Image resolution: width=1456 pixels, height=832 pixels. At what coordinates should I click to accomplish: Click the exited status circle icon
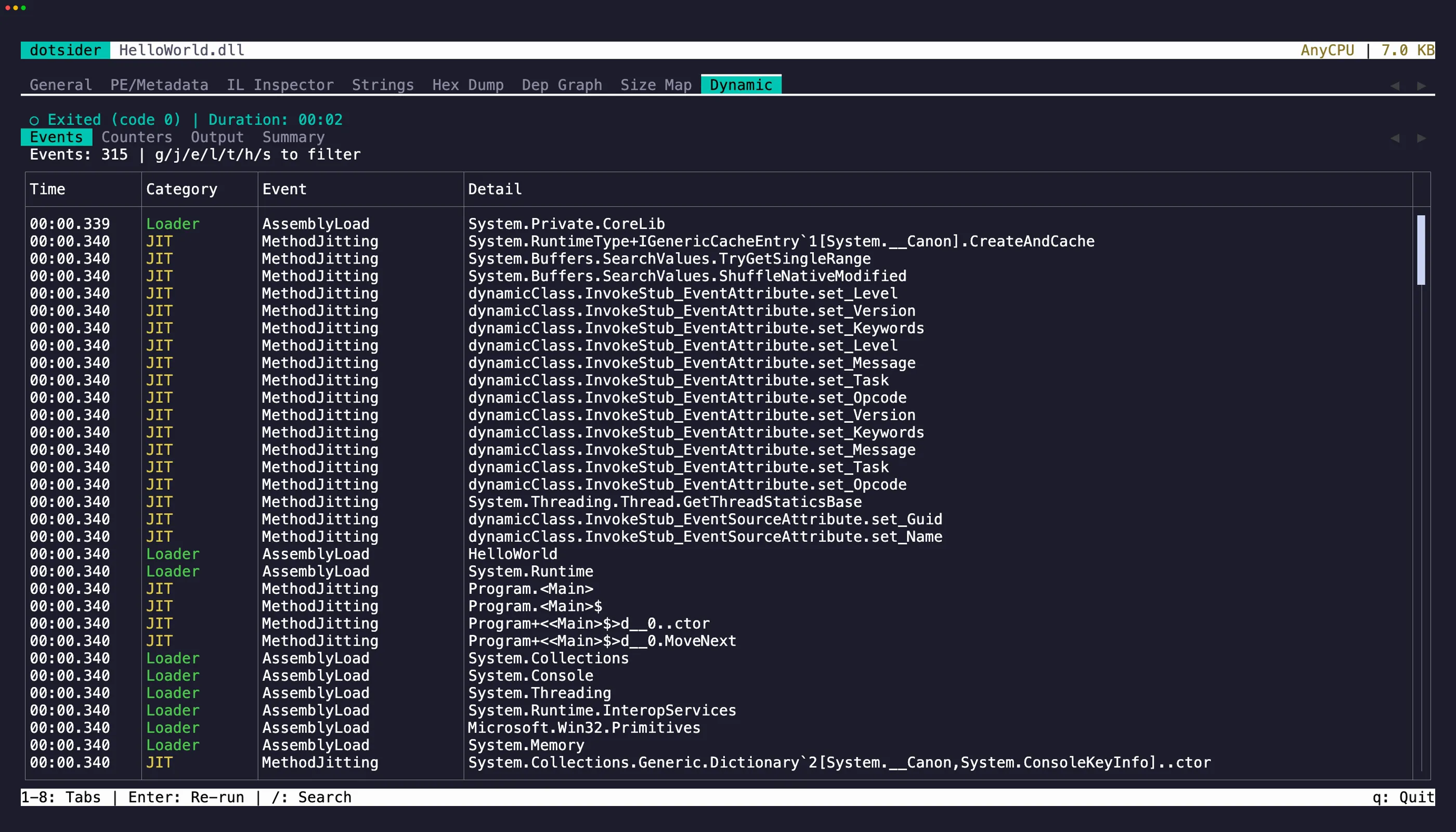click(34, 121)
